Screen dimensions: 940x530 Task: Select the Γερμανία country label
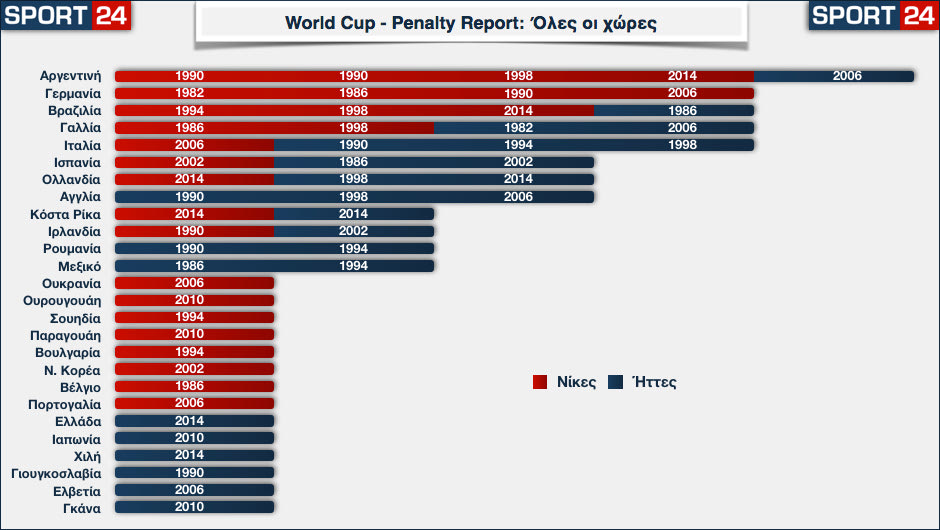(x=73, y=93)
